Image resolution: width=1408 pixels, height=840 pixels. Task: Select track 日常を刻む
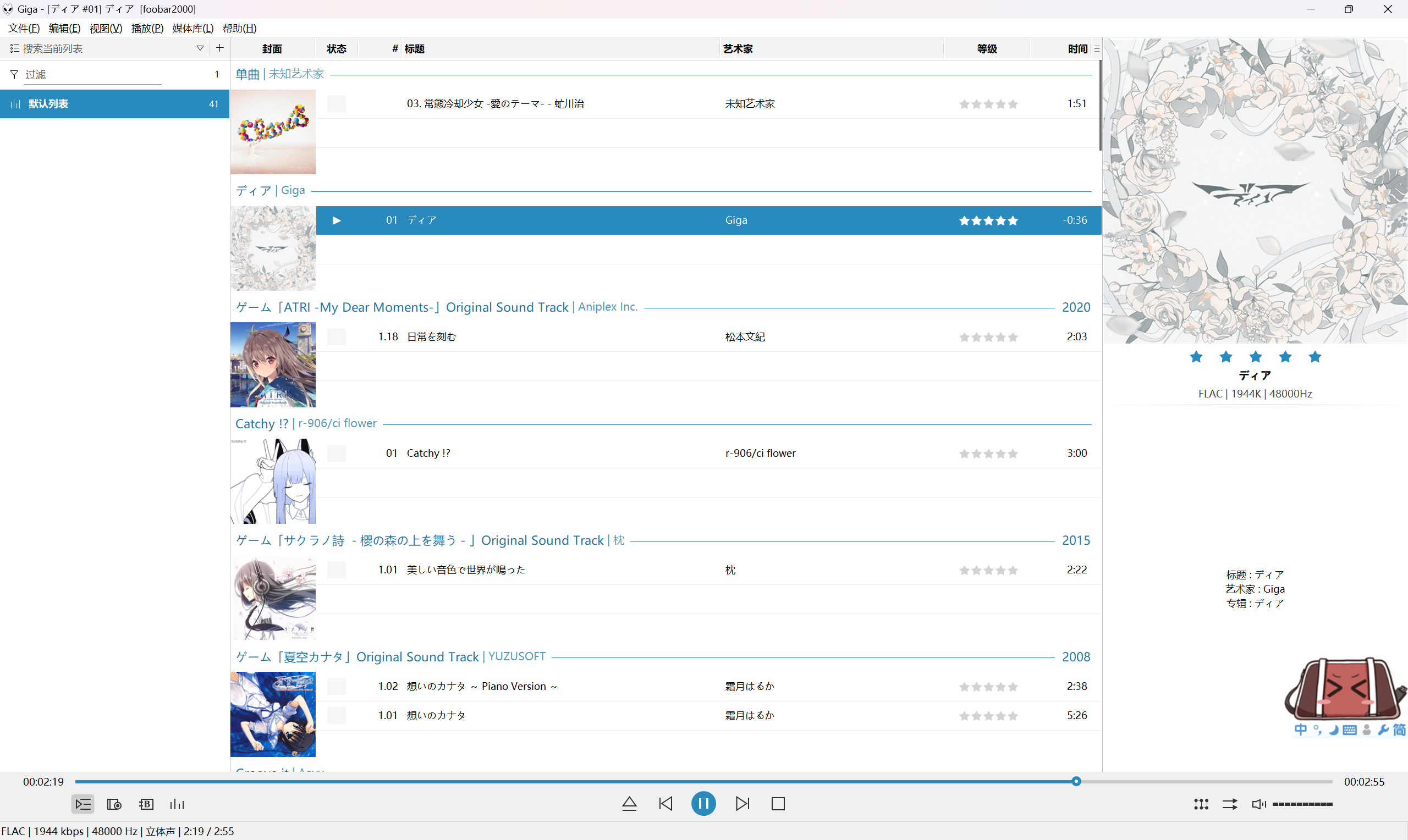(708, 337)
